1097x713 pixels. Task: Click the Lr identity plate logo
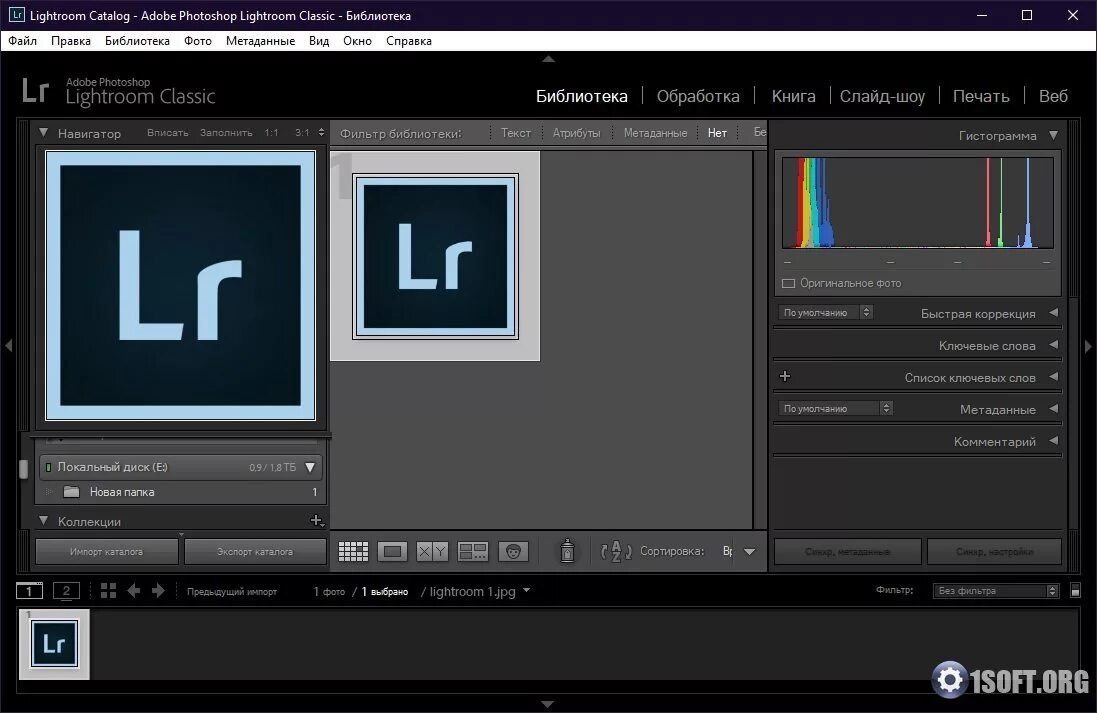(x=35, y=91)
